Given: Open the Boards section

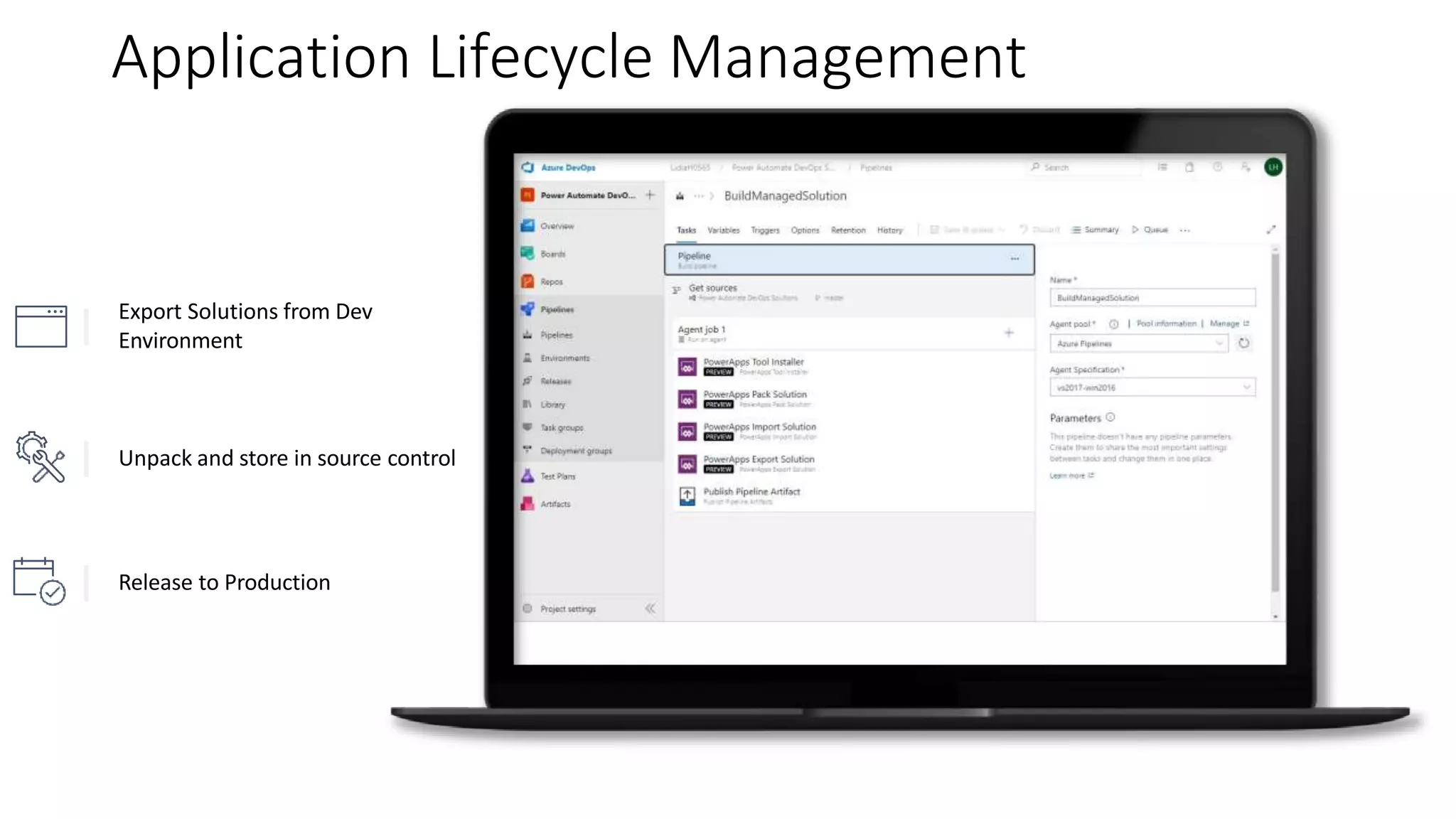Looking at the screenshot, I should pos(552,254).
